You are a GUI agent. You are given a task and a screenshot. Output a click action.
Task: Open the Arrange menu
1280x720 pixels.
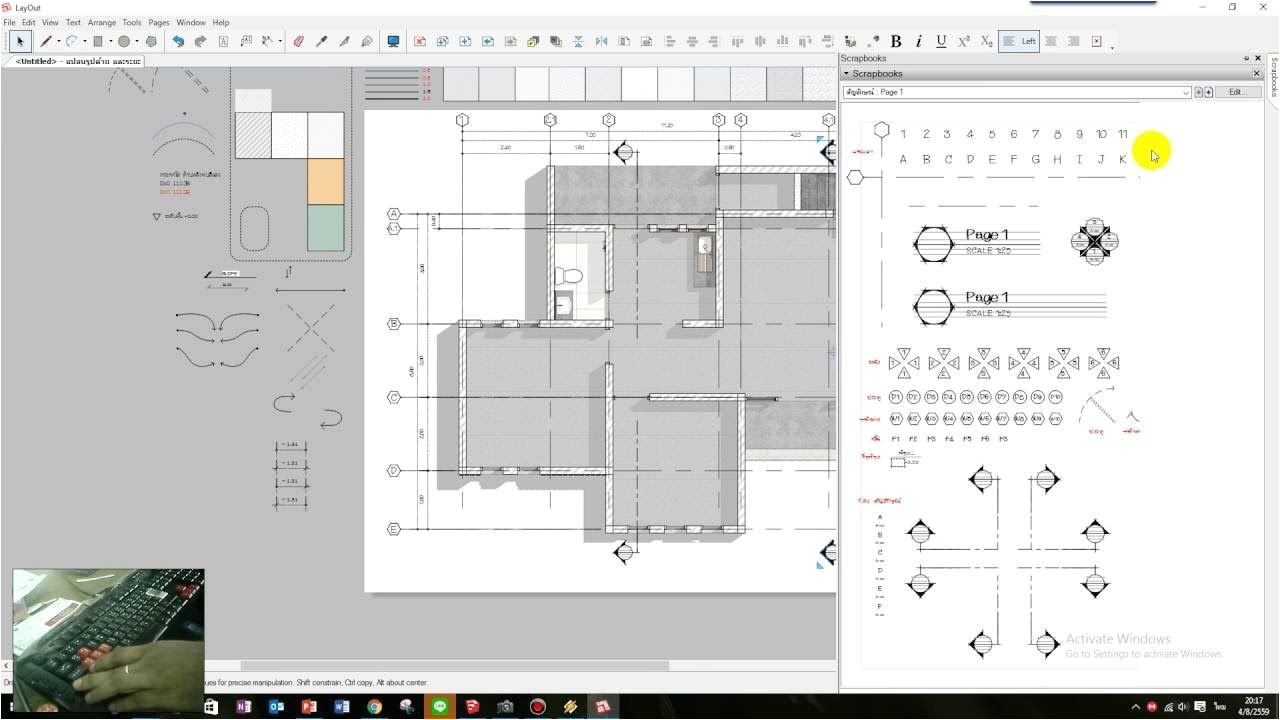tap(102, 22)
